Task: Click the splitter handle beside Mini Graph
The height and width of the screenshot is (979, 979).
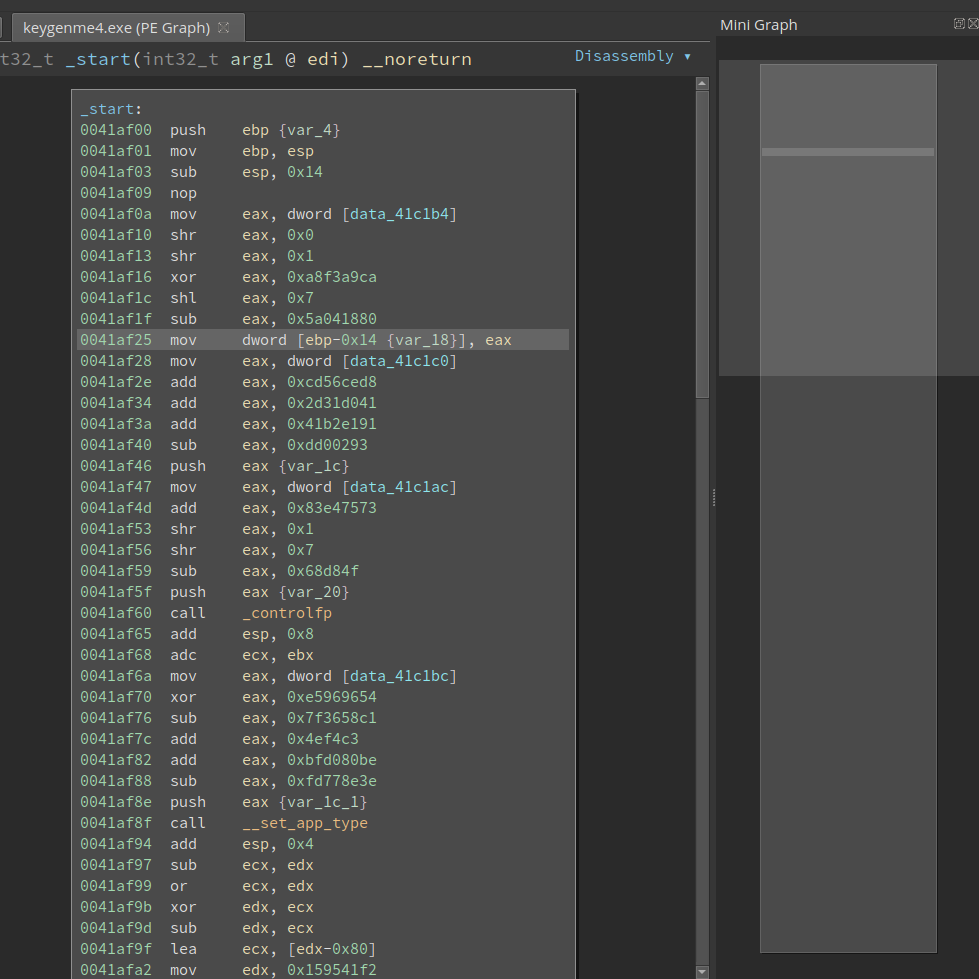Action: click(714, 497)
